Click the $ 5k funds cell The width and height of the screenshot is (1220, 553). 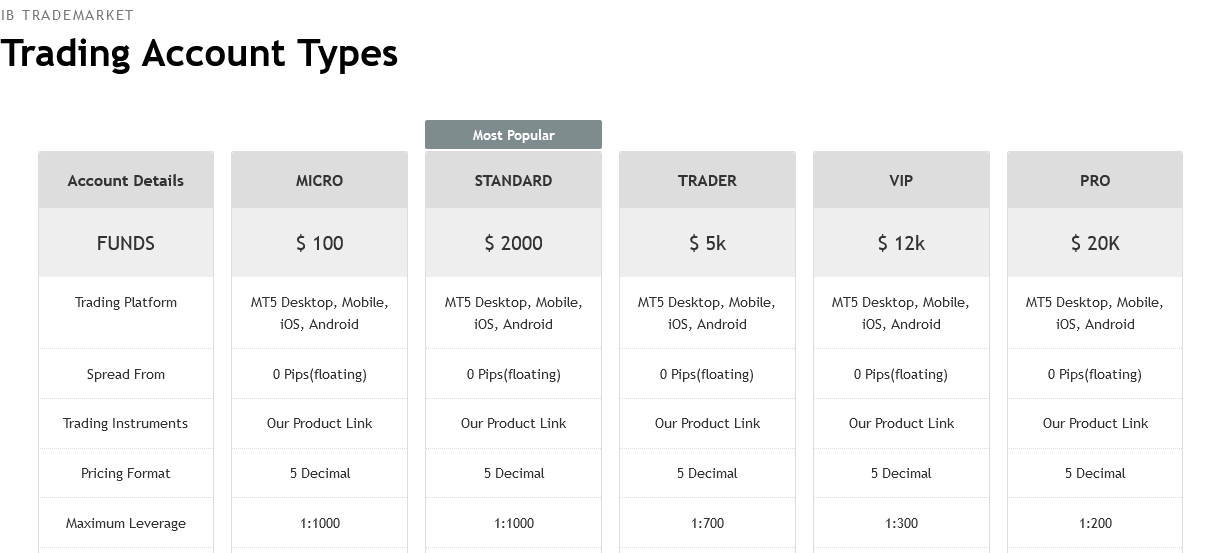[x=707, y=243]
